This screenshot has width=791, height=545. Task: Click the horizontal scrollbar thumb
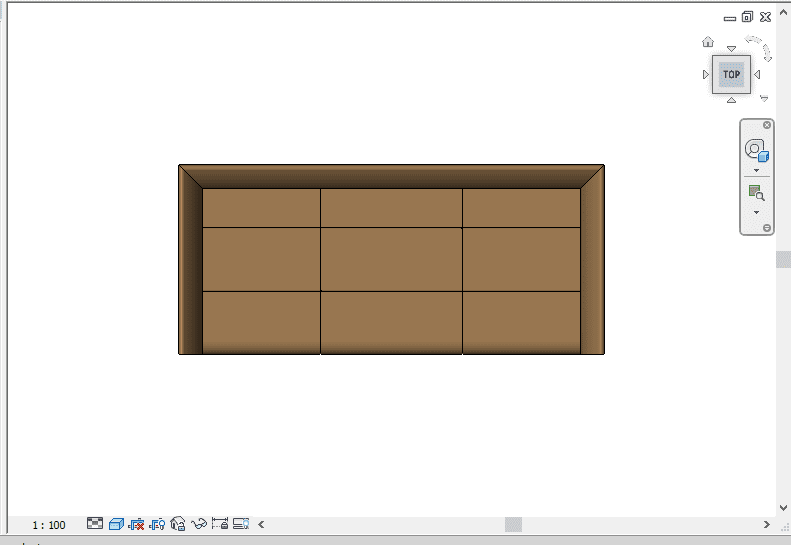coord(513,524)
